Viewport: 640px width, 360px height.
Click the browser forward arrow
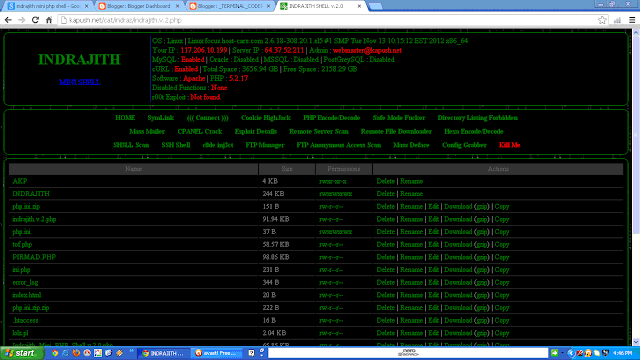[x=22, y=20]
